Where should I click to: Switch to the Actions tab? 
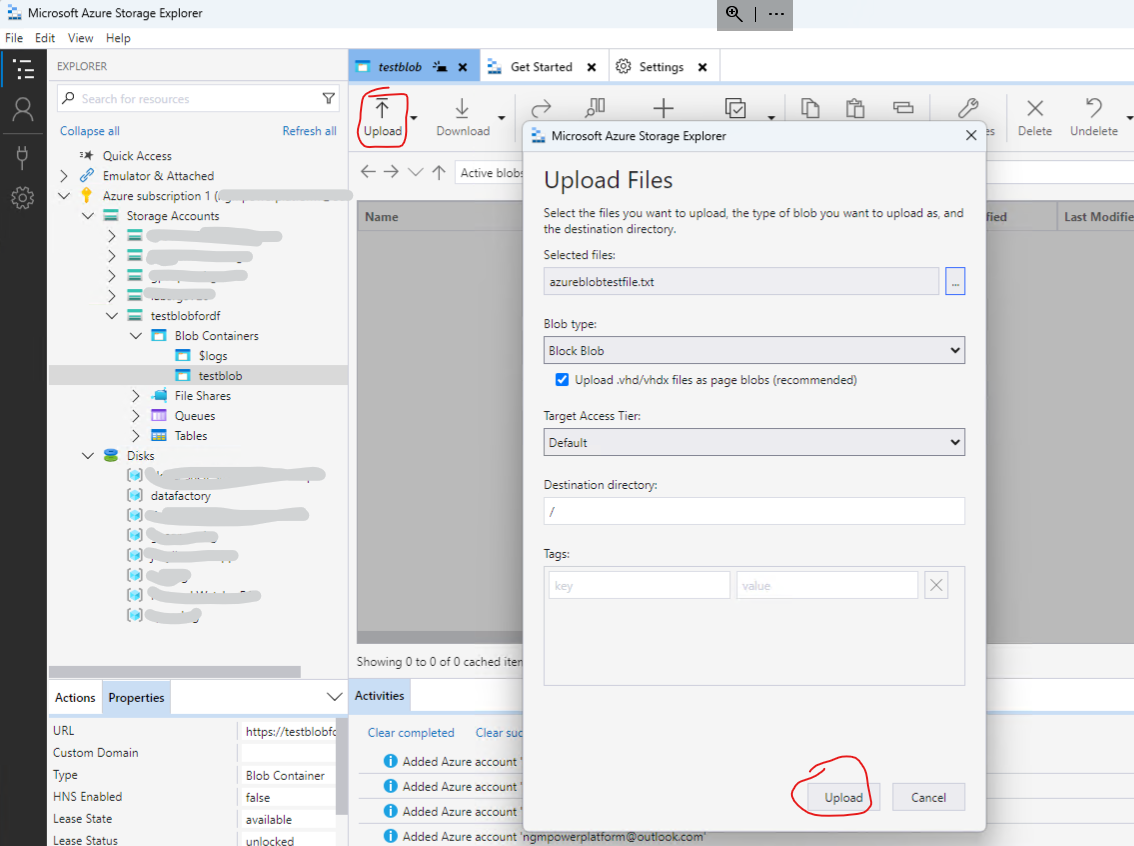pyautogui.click(x=75, y=698)
